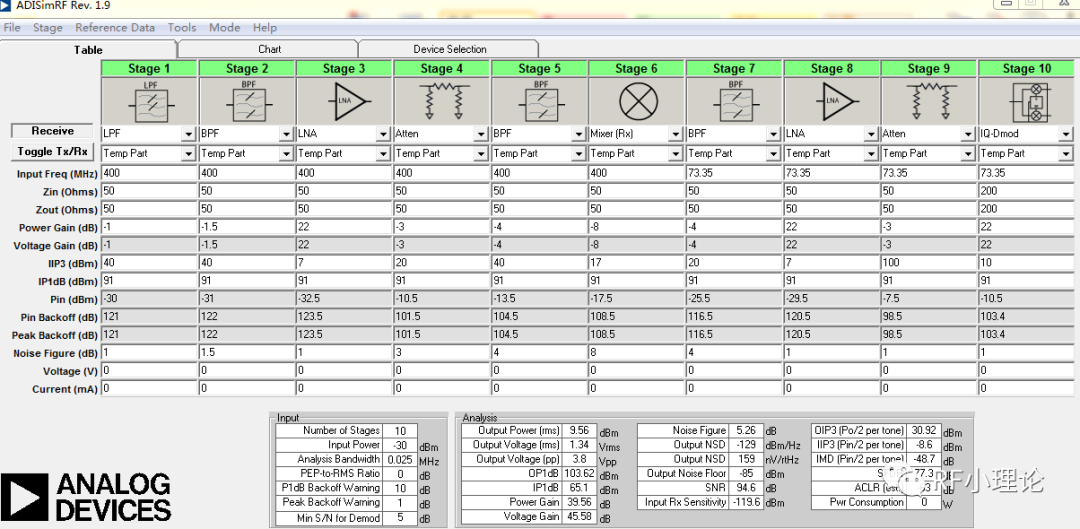Click the Voltage Gain result 45.58

579,517
